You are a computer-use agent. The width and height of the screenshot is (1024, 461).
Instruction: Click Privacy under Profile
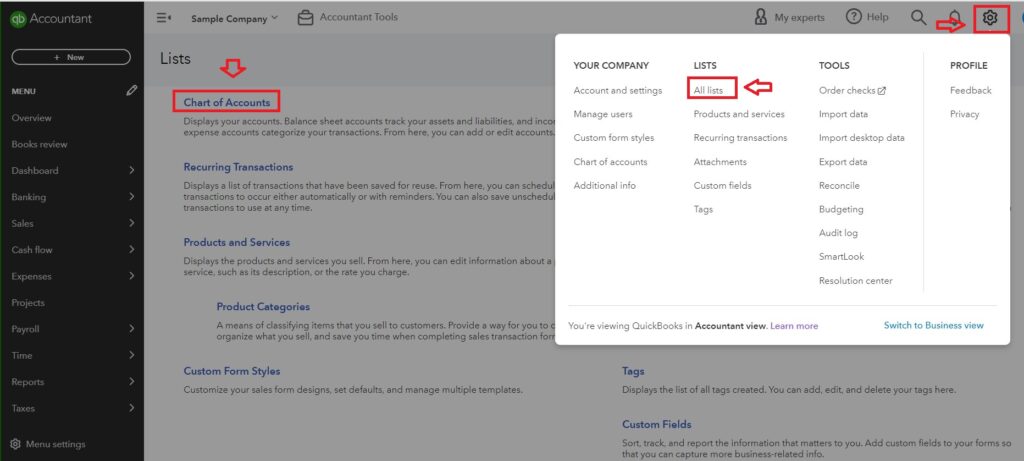[964, 114]
